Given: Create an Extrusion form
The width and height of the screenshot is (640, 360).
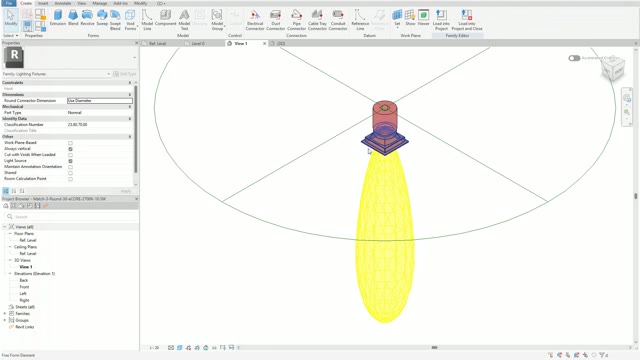Looking at the screenshot, I should coord(58,18).
